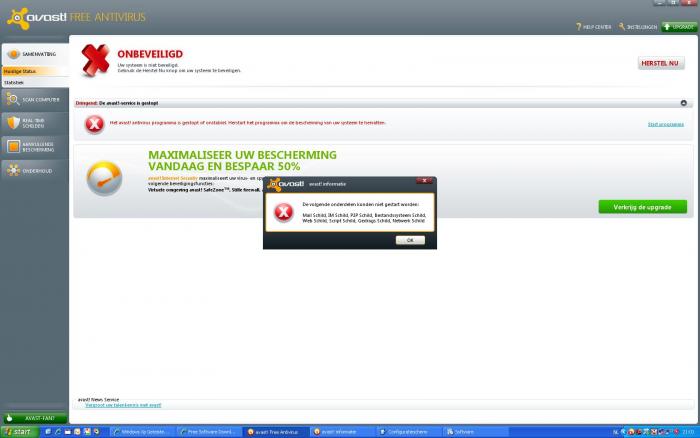Click the NL language indicator in tray

[x=616, y=432]
